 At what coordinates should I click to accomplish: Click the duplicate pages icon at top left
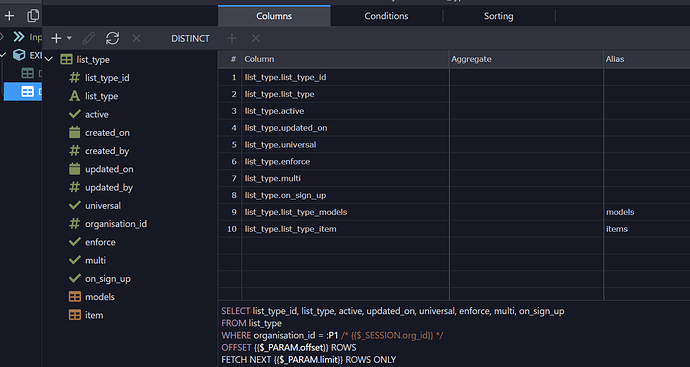(x=33, y=16)
